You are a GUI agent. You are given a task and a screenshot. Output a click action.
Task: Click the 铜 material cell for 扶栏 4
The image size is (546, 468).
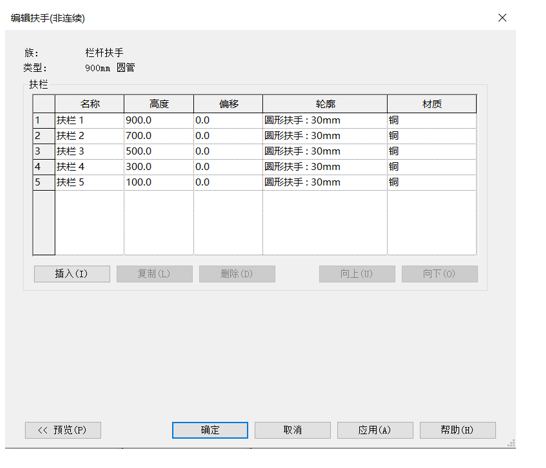click(x=432, y=167)
